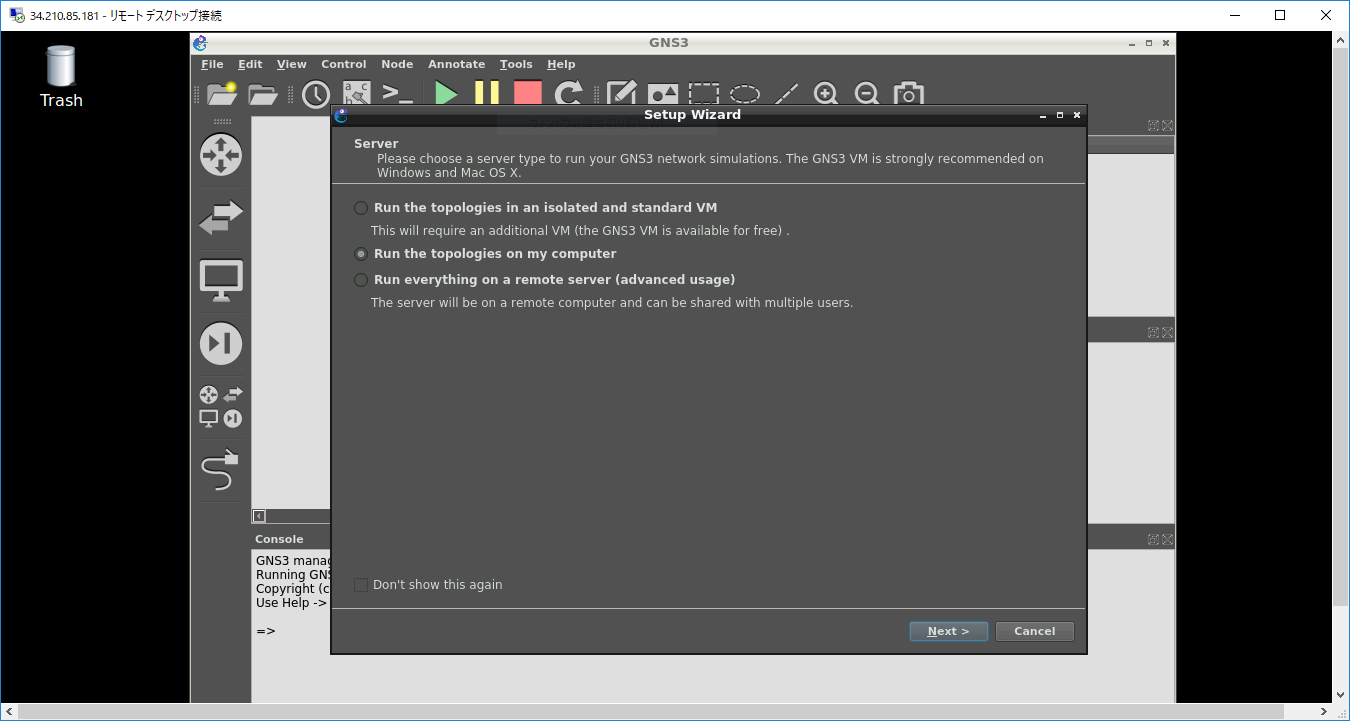Stop all devices with red square icon

click(x=527, y=94)
